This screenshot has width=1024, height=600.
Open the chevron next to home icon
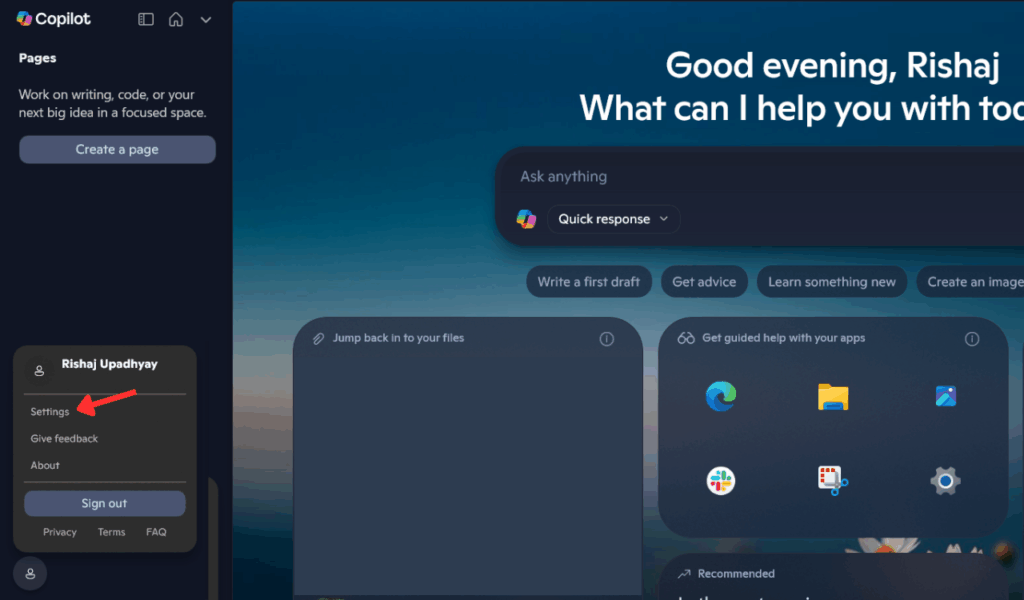click(205, 18)
